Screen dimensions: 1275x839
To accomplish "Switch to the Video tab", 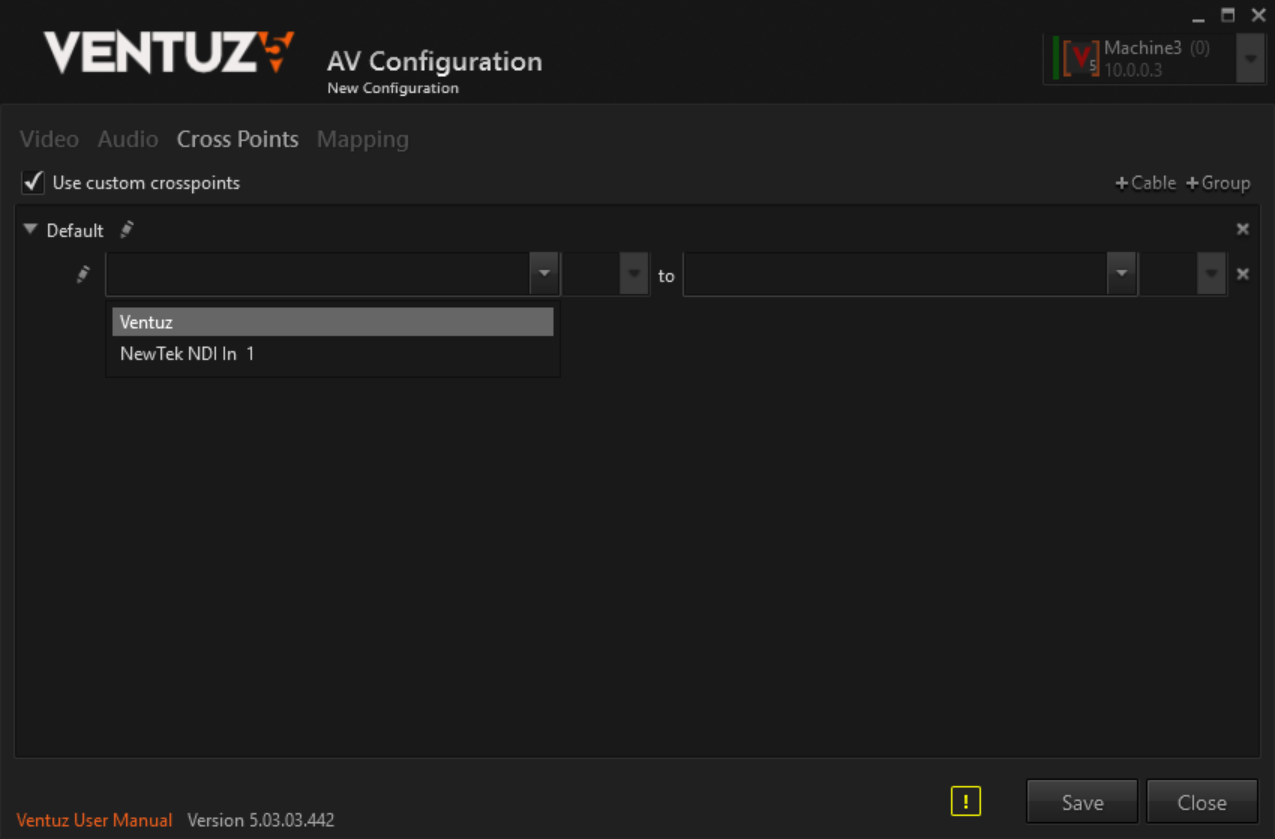I will point(49,139).
